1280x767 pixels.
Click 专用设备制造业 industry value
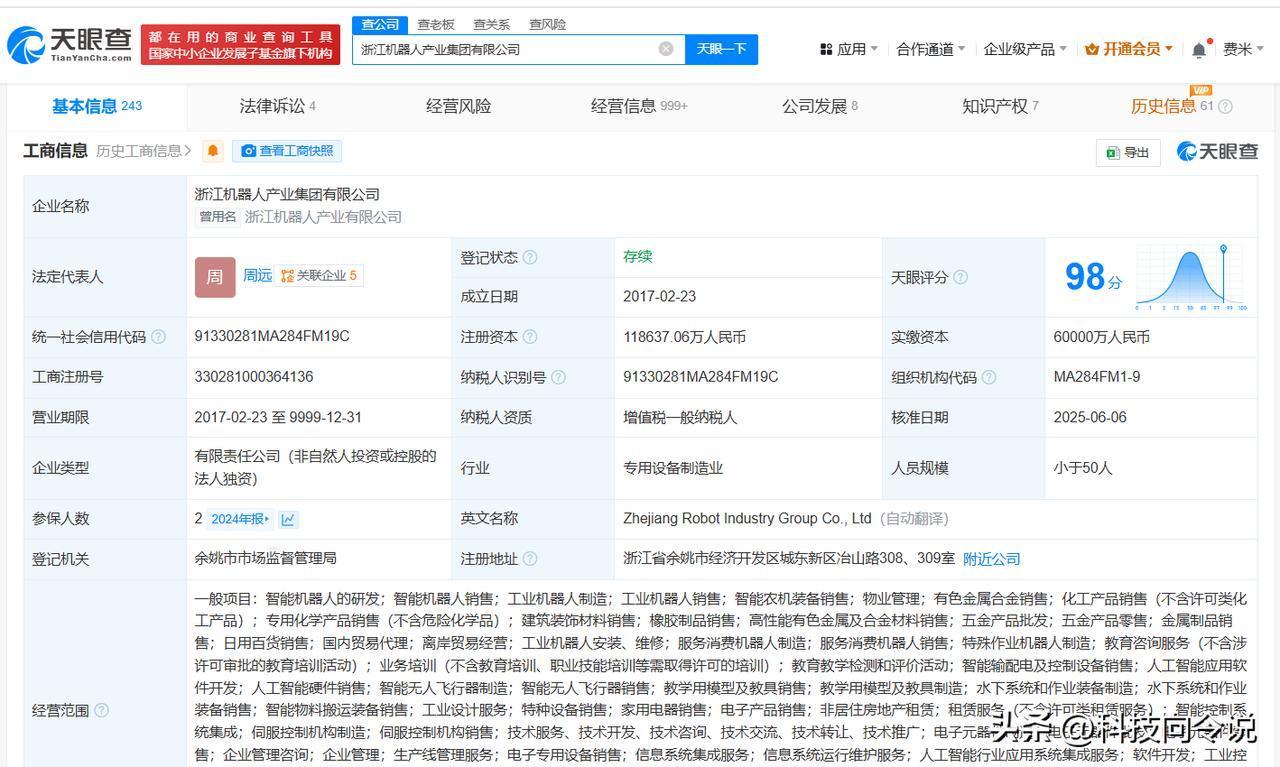[x=673, y=467]
